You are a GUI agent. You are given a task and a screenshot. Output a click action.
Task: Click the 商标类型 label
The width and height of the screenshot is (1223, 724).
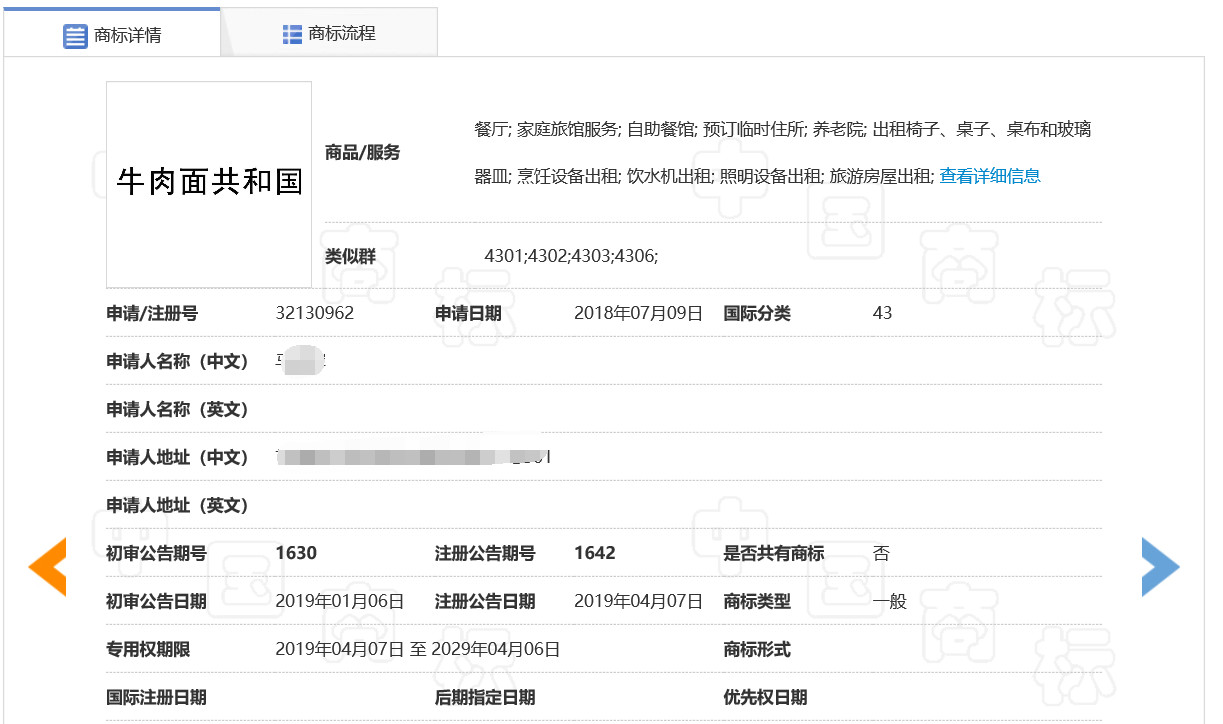click(757, 601)
